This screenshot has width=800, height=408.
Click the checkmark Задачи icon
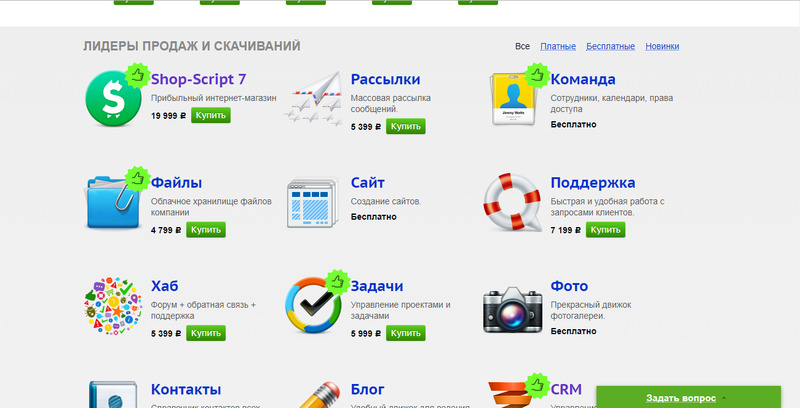click(313, 305)
